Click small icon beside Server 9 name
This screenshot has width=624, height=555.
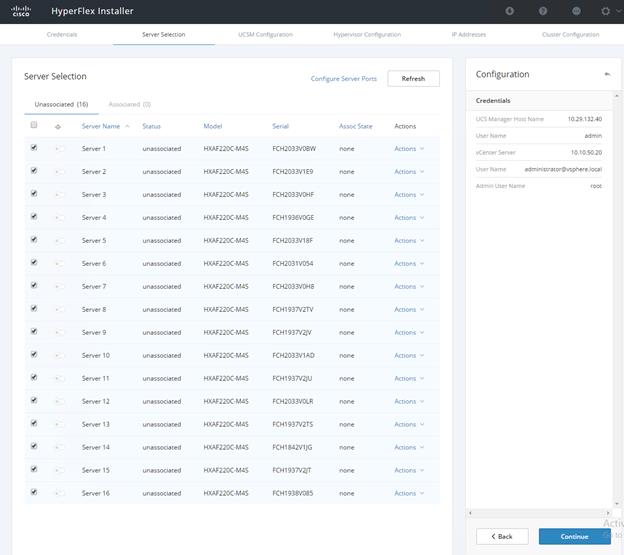click(x=59, y=333)
